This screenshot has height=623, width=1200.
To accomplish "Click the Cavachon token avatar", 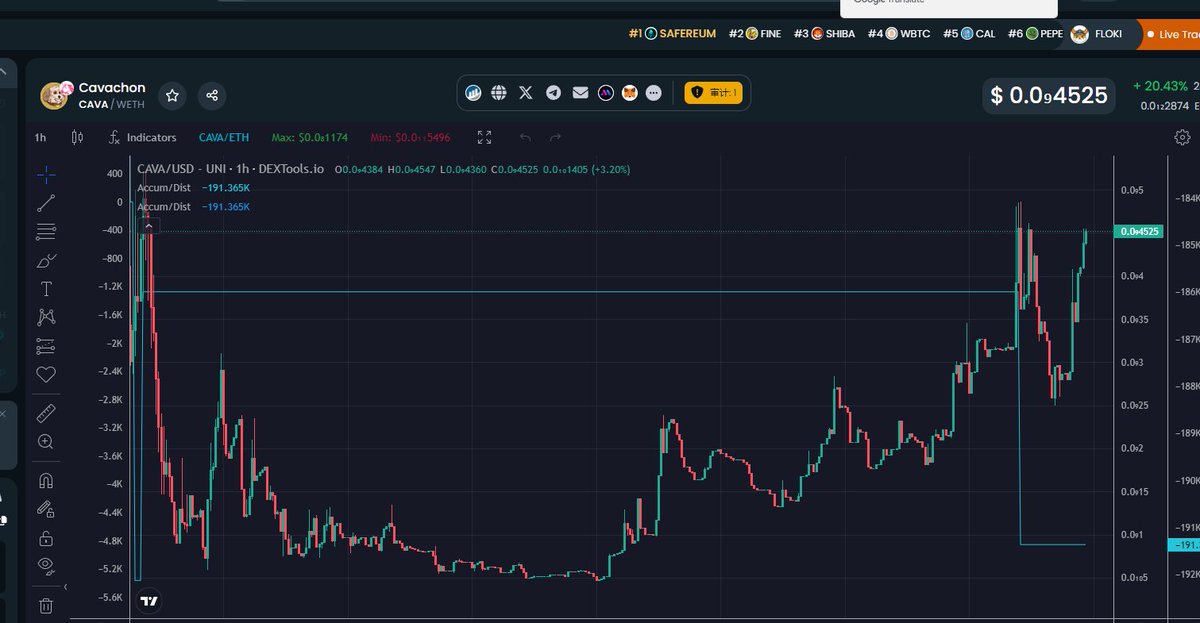I will pyautogui.click(x=55, y=95).
